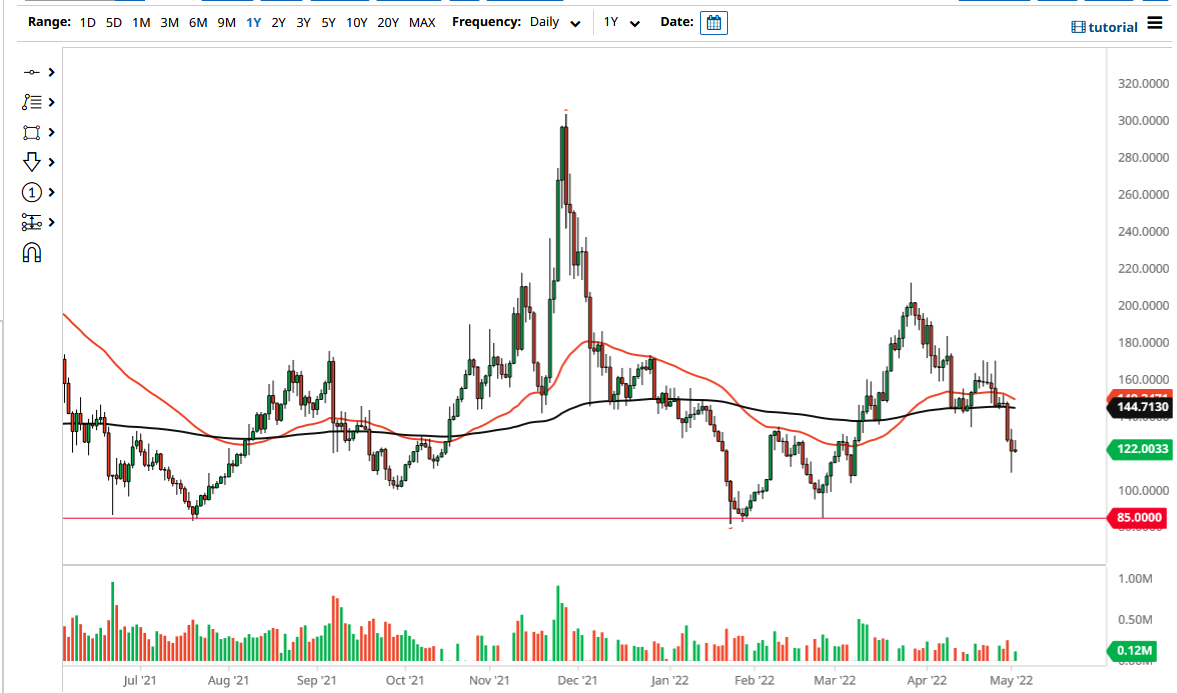
Task: Select the trend line drawing tool
Action: click(31, 72)
